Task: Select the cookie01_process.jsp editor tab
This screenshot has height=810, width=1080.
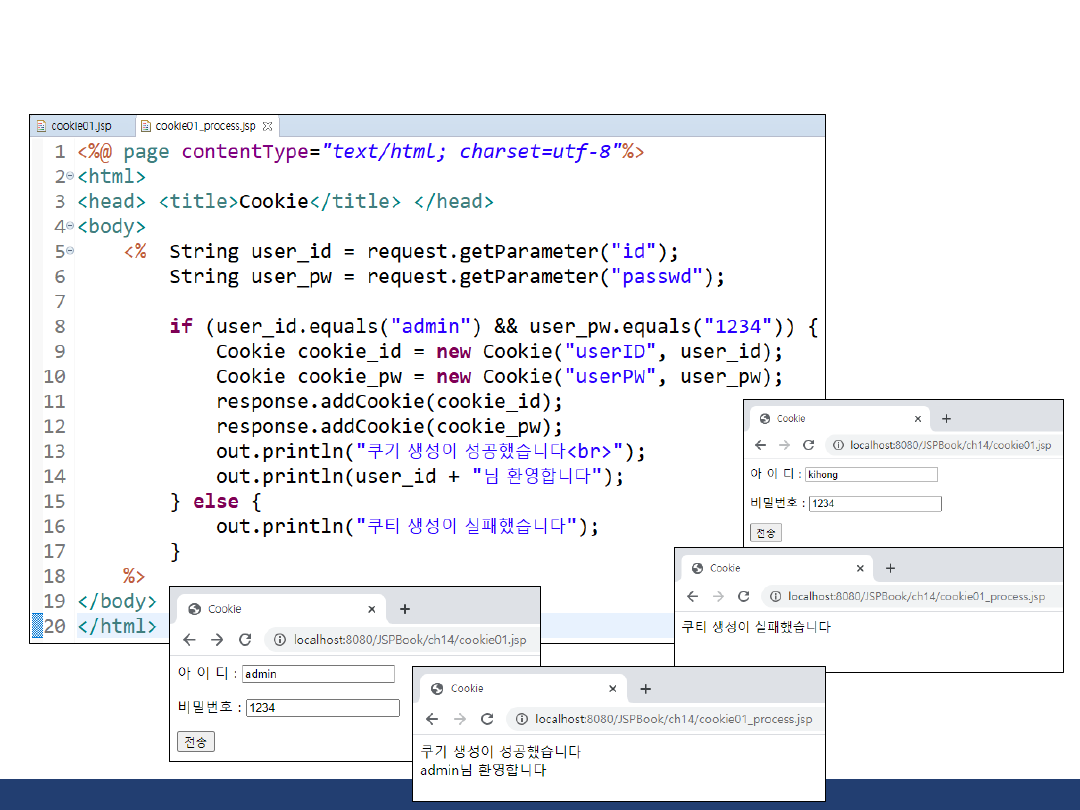Action: (x=204, y=126)
